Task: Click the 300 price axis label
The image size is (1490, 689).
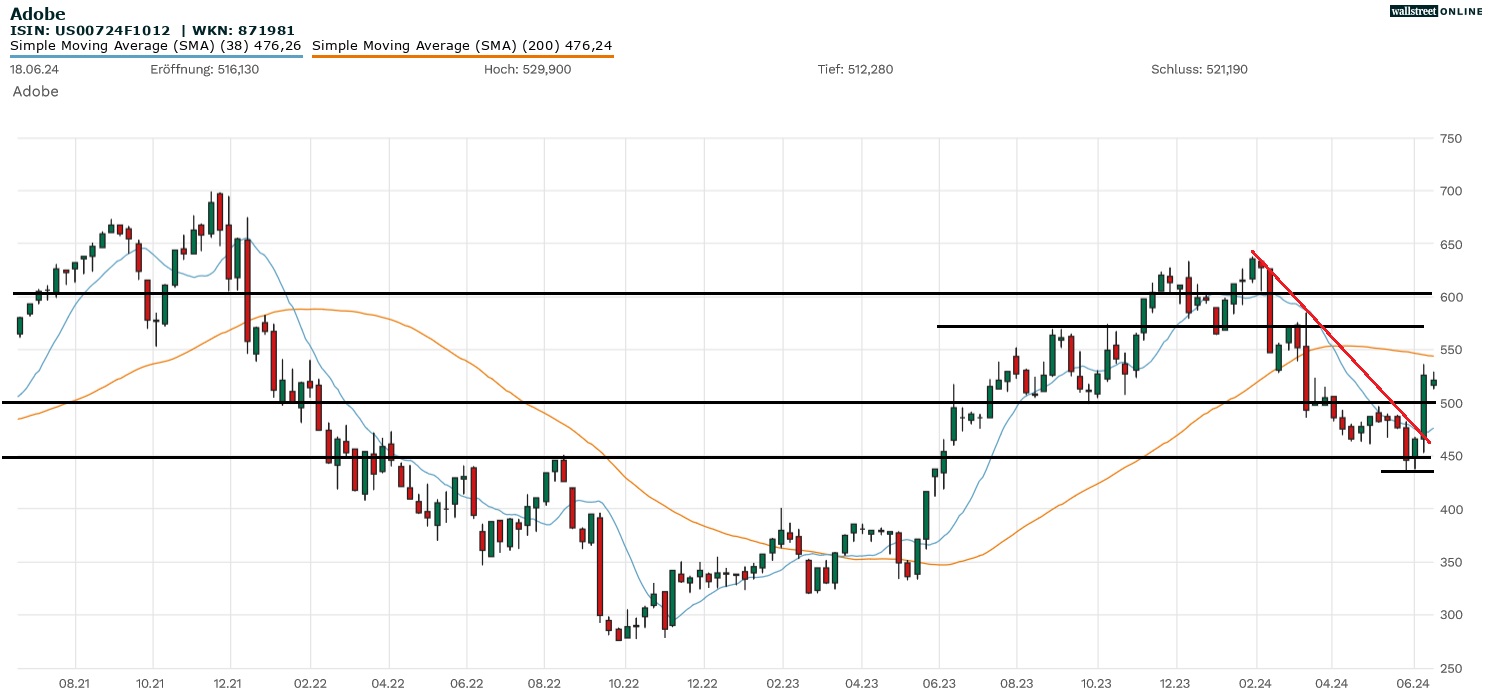Action: point(1449,615)
